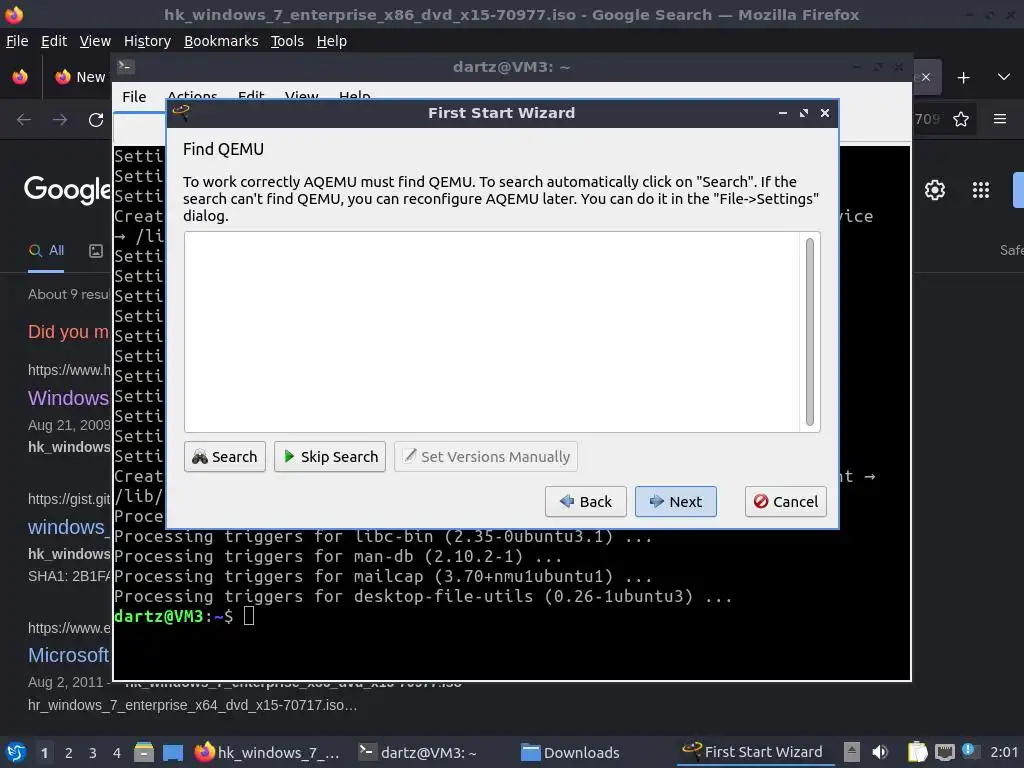Open the application menu on taskbar
1024x768 pixels.
click(16, 752)
